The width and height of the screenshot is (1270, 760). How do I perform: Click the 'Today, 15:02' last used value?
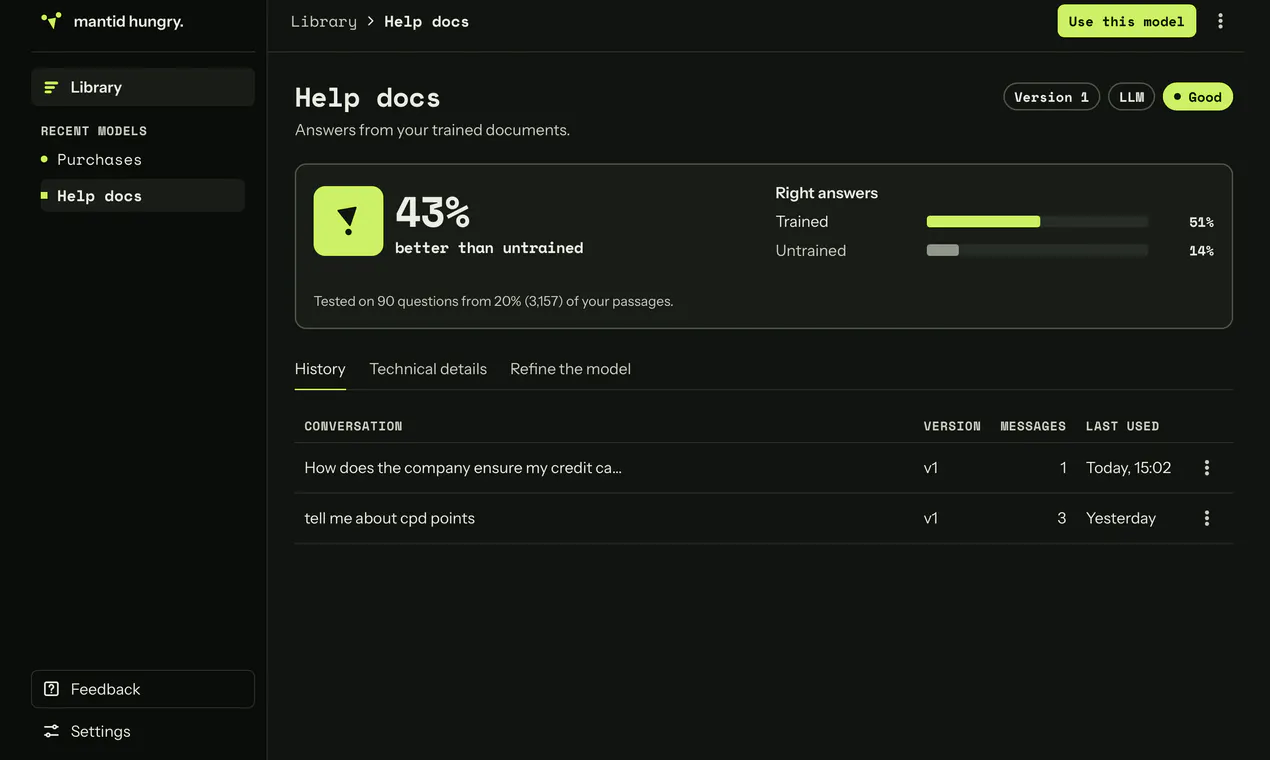(1128, 468)
